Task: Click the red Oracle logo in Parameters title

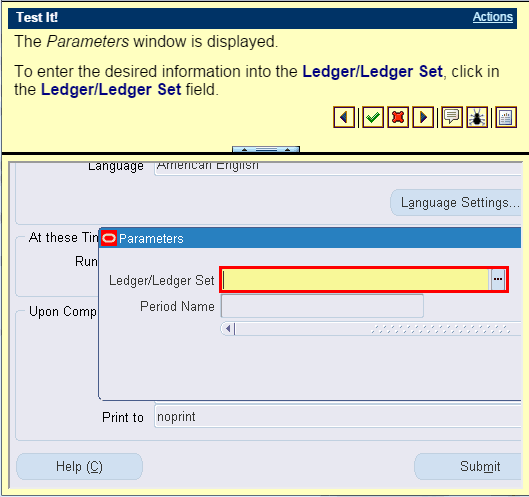Action: coord(109,239)
